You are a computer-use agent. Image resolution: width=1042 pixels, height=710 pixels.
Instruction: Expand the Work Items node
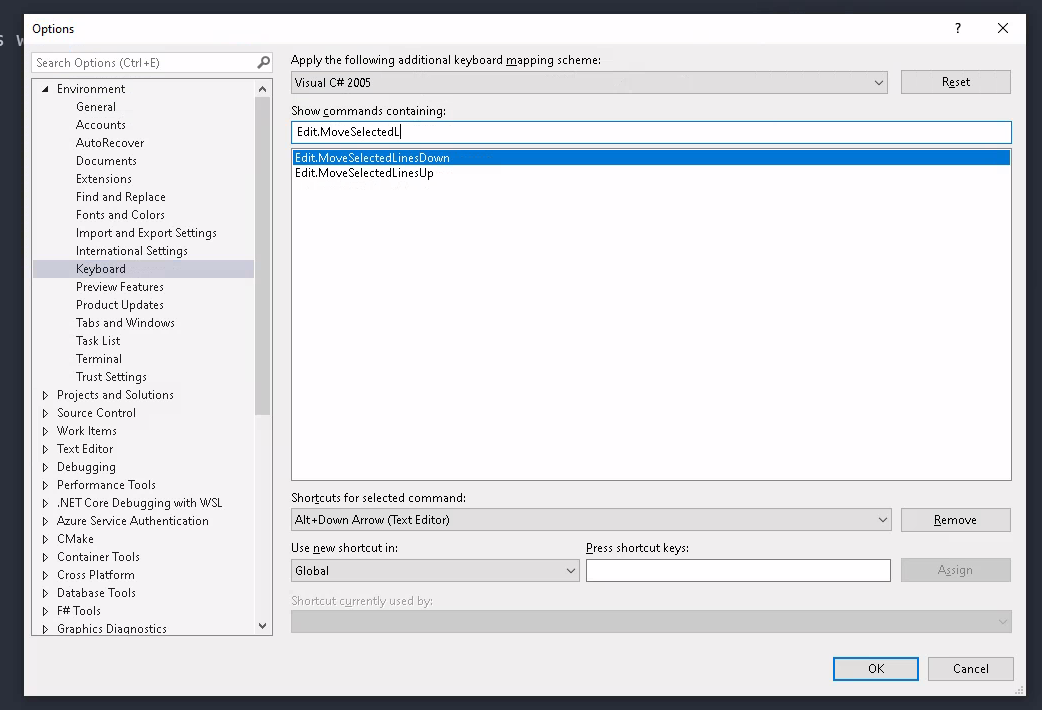(45, 431)
